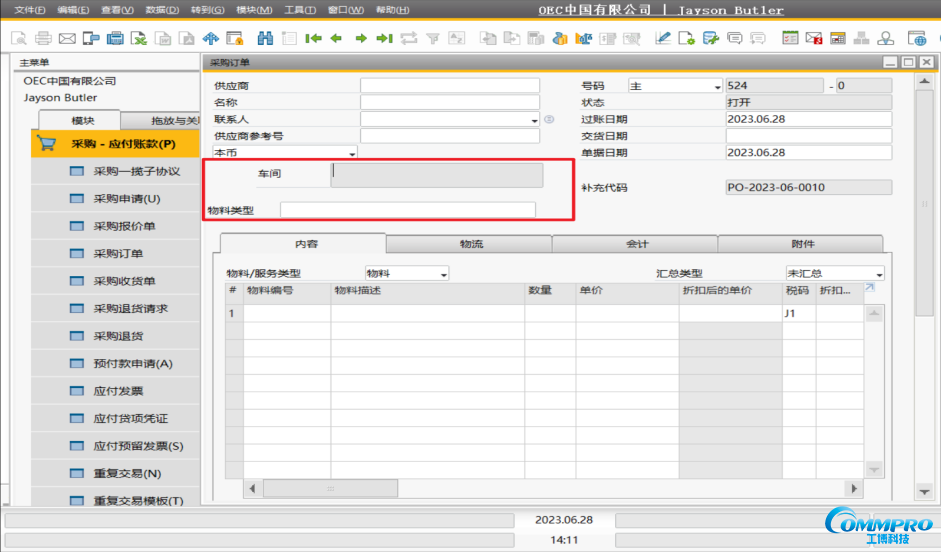
Task: Open 采购订单 from the menu
Action: click(115, 254)
